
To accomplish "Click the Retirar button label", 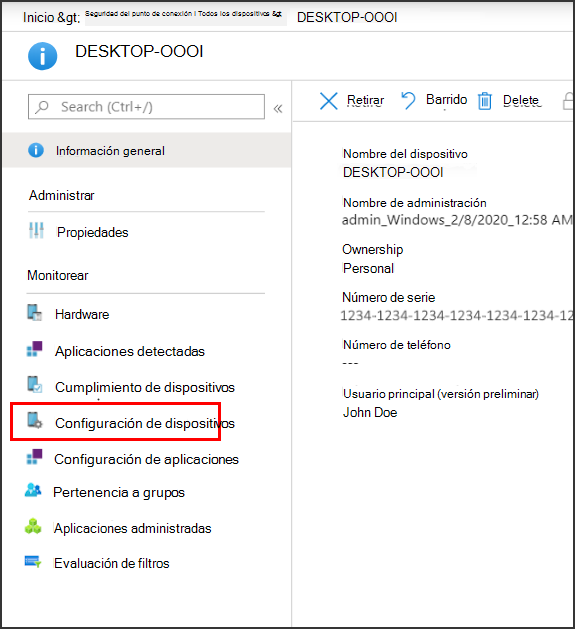I will tap(365, 100).
